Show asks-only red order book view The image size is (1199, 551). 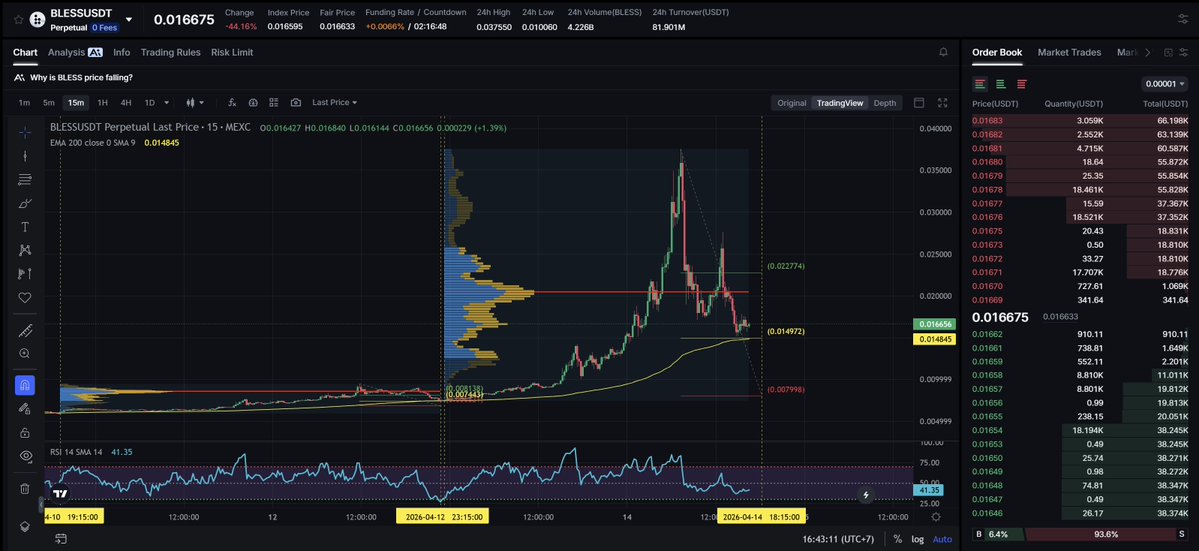1022,83
